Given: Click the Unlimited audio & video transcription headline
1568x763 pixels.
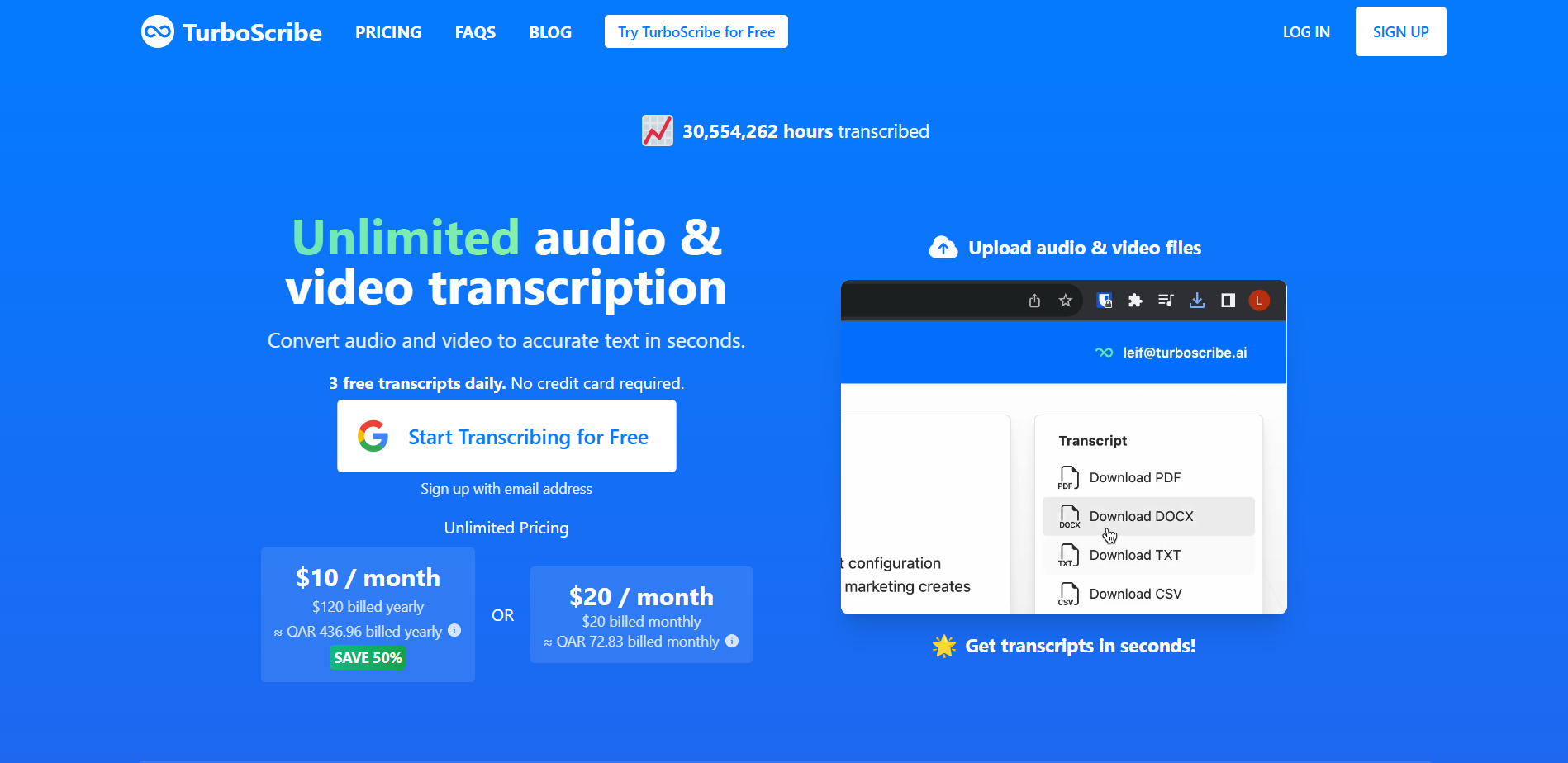Looking at the screenshot, I should tap(506, 262).
